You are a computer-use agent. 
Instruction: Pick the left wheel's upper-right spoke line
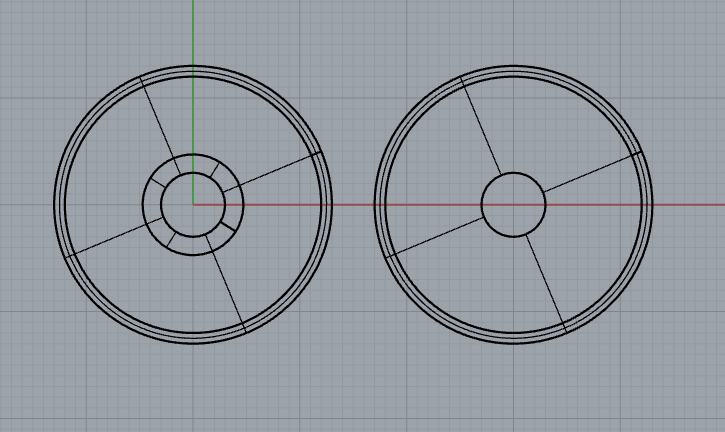coord(273,171)
